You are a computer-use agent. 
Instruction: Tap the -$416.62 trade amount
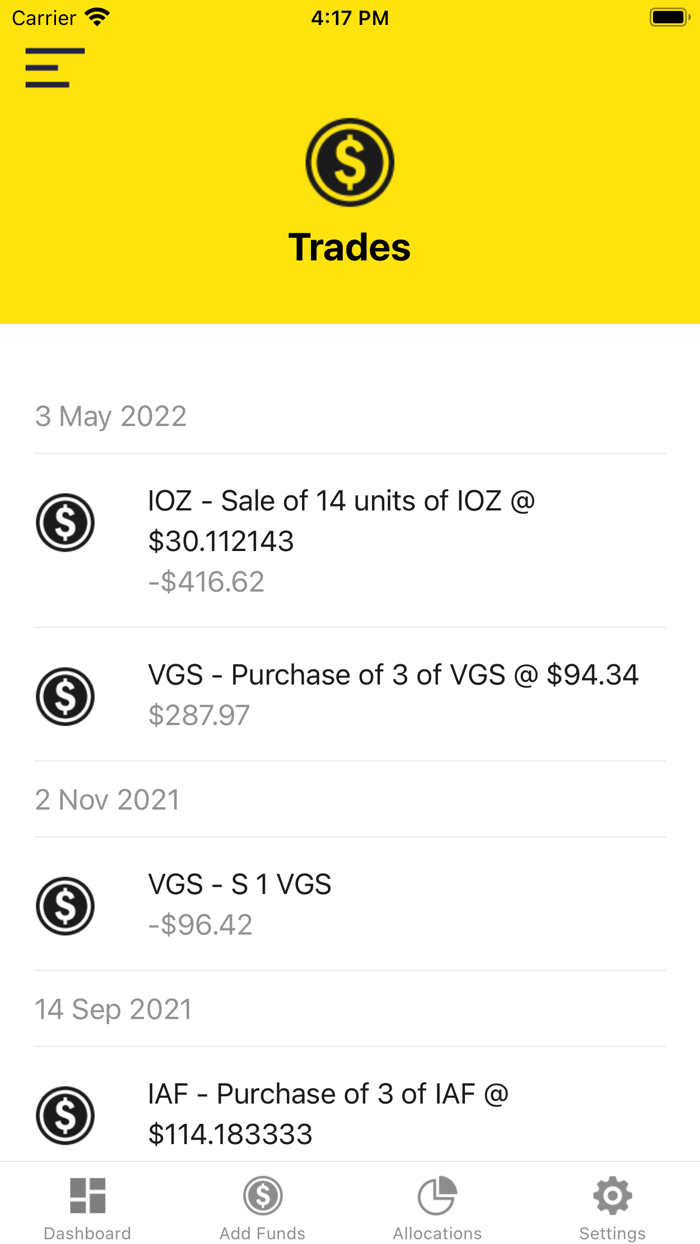coord(206,582)
